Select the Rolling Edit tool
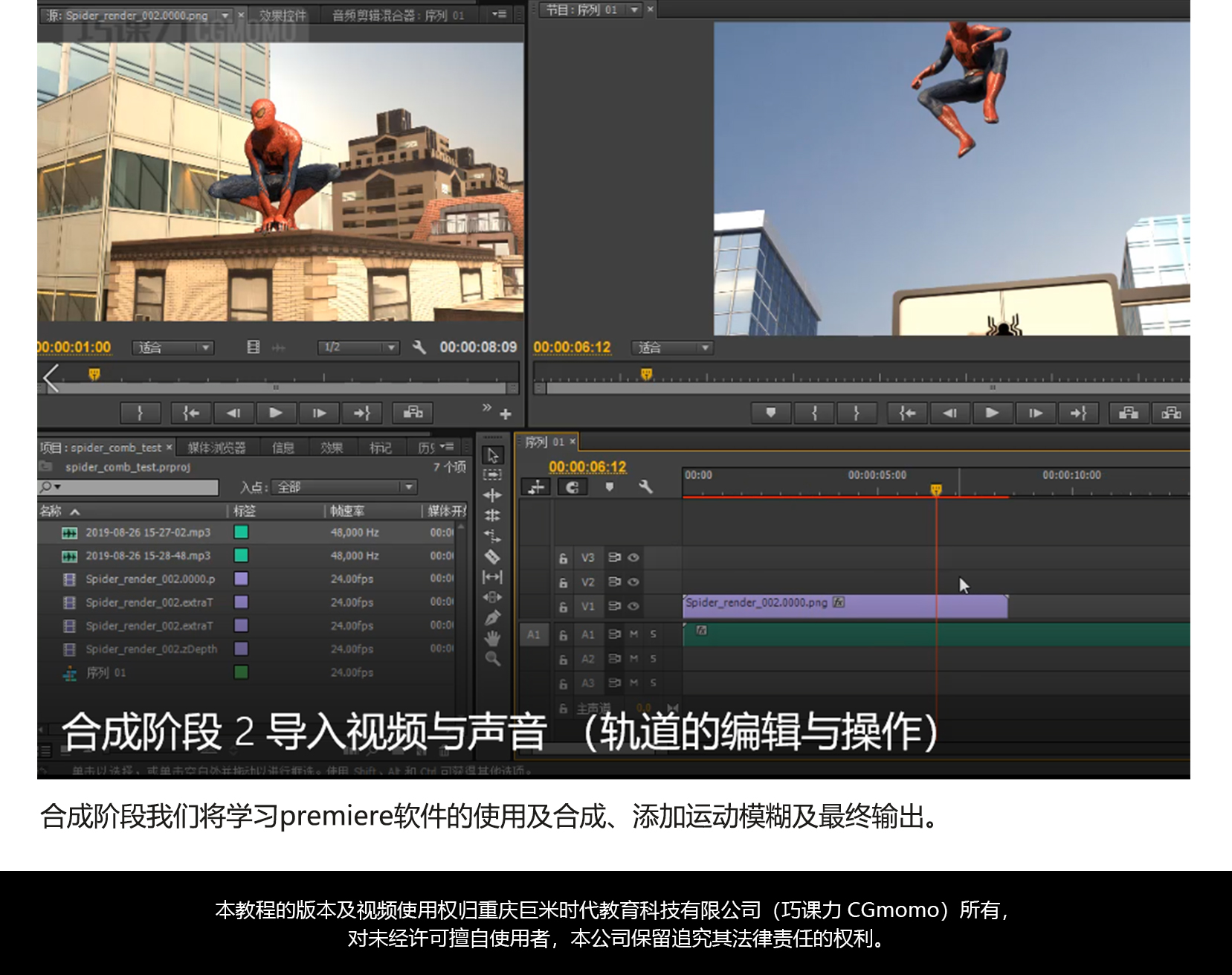The height and width of the screenshot is (975, 1232). tap(492, 515)
